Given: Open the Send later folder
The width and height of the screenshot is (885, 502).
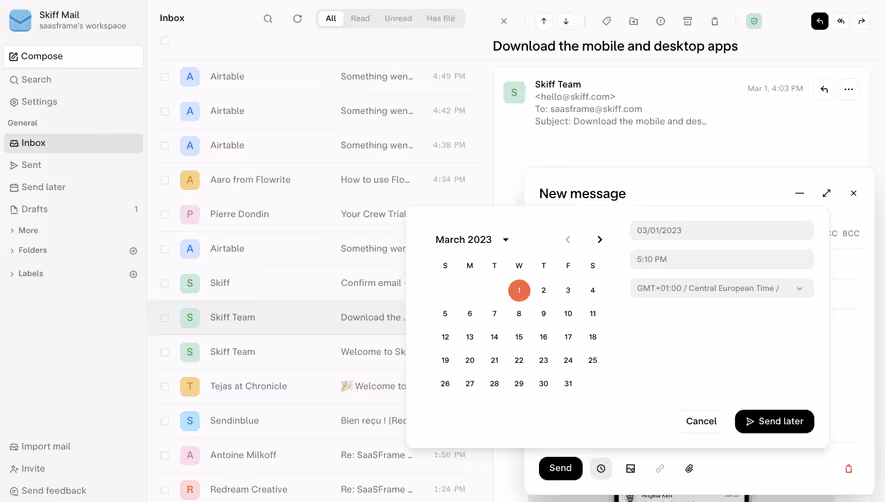Looking at the screenshot, I should [73, 187].
